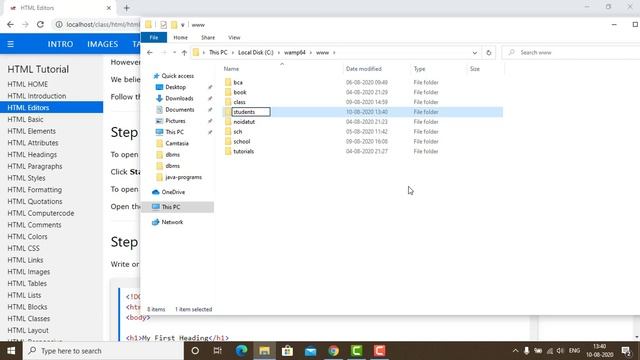Open Documents in navigation pane

(x=180, y=109)
